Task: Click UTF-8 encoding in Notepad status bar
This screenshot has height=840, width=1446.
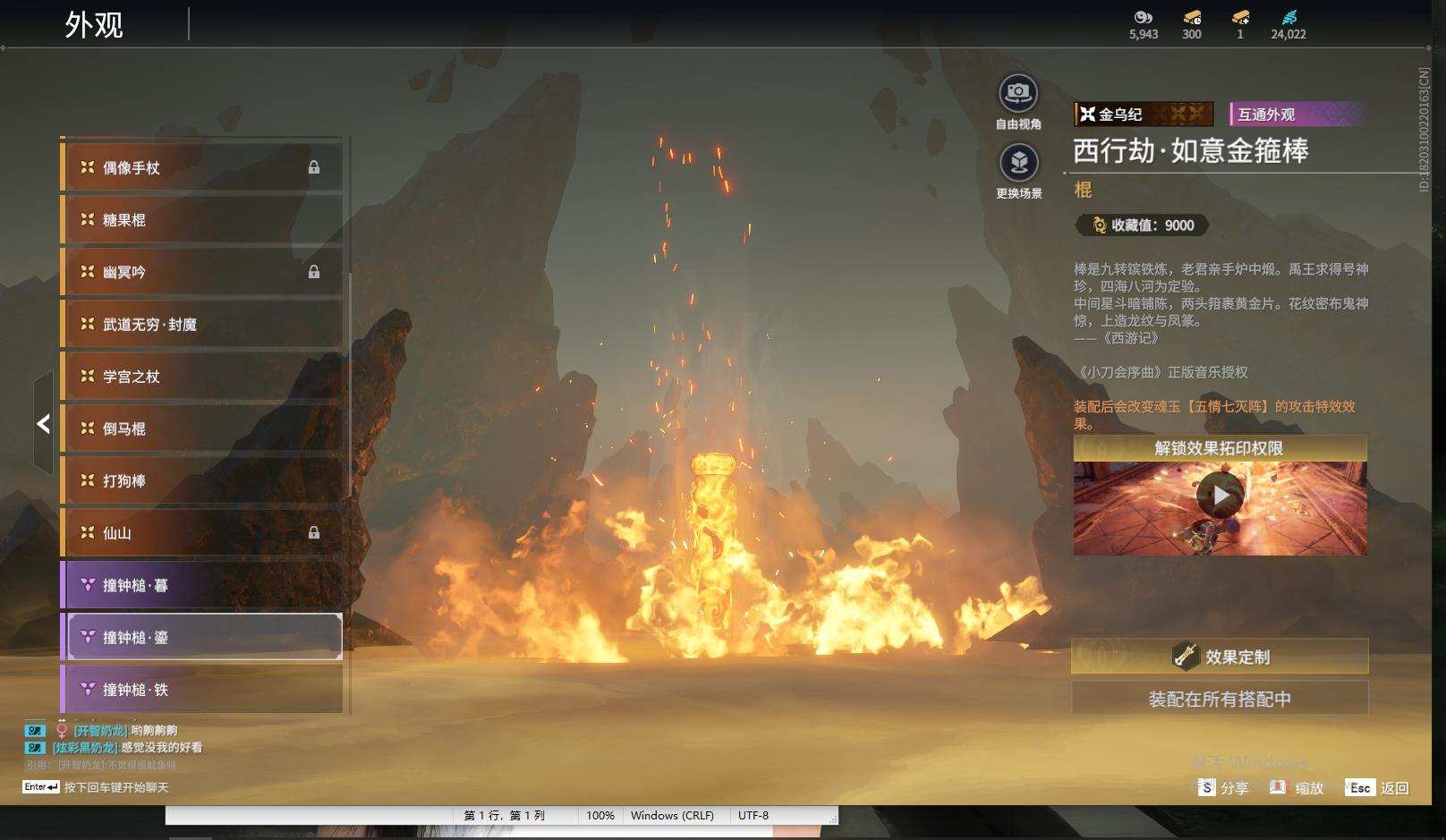Action: click(753, 816)
